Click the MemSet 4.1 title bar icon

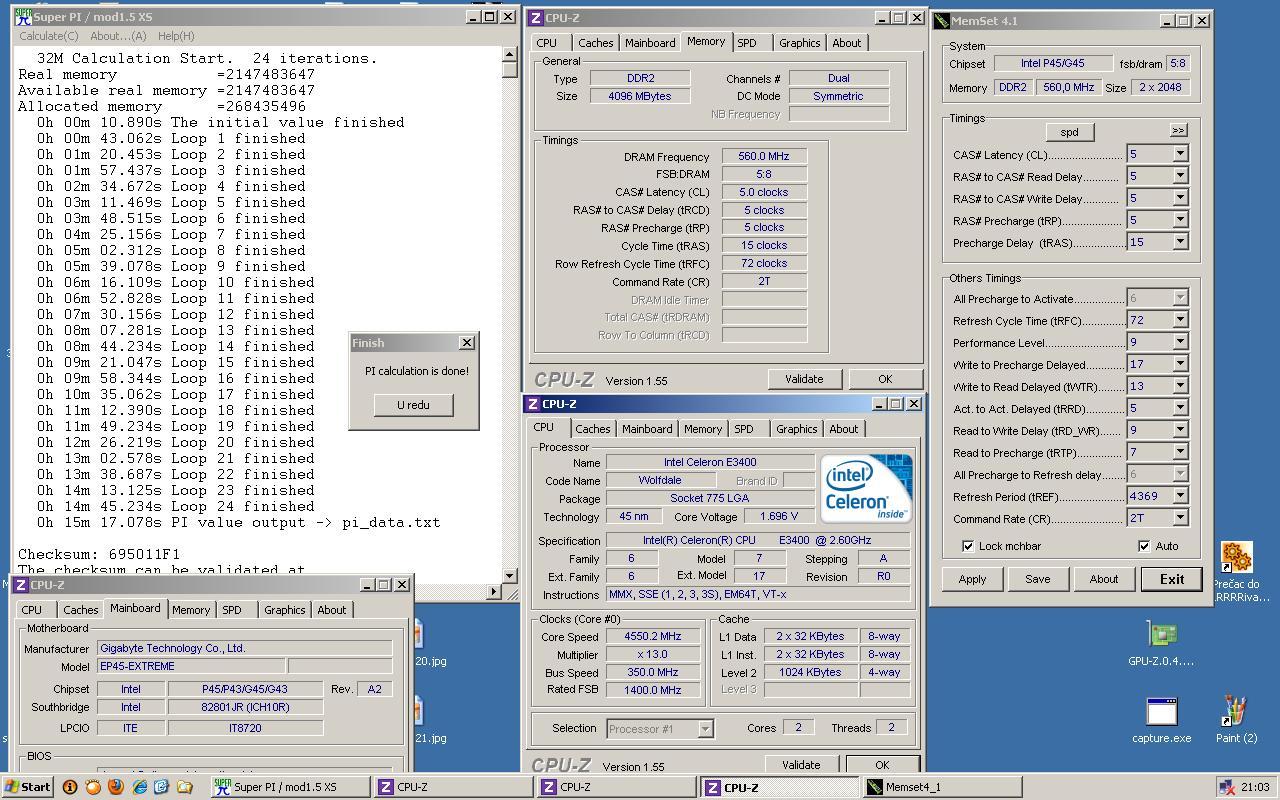click(941, 20)
